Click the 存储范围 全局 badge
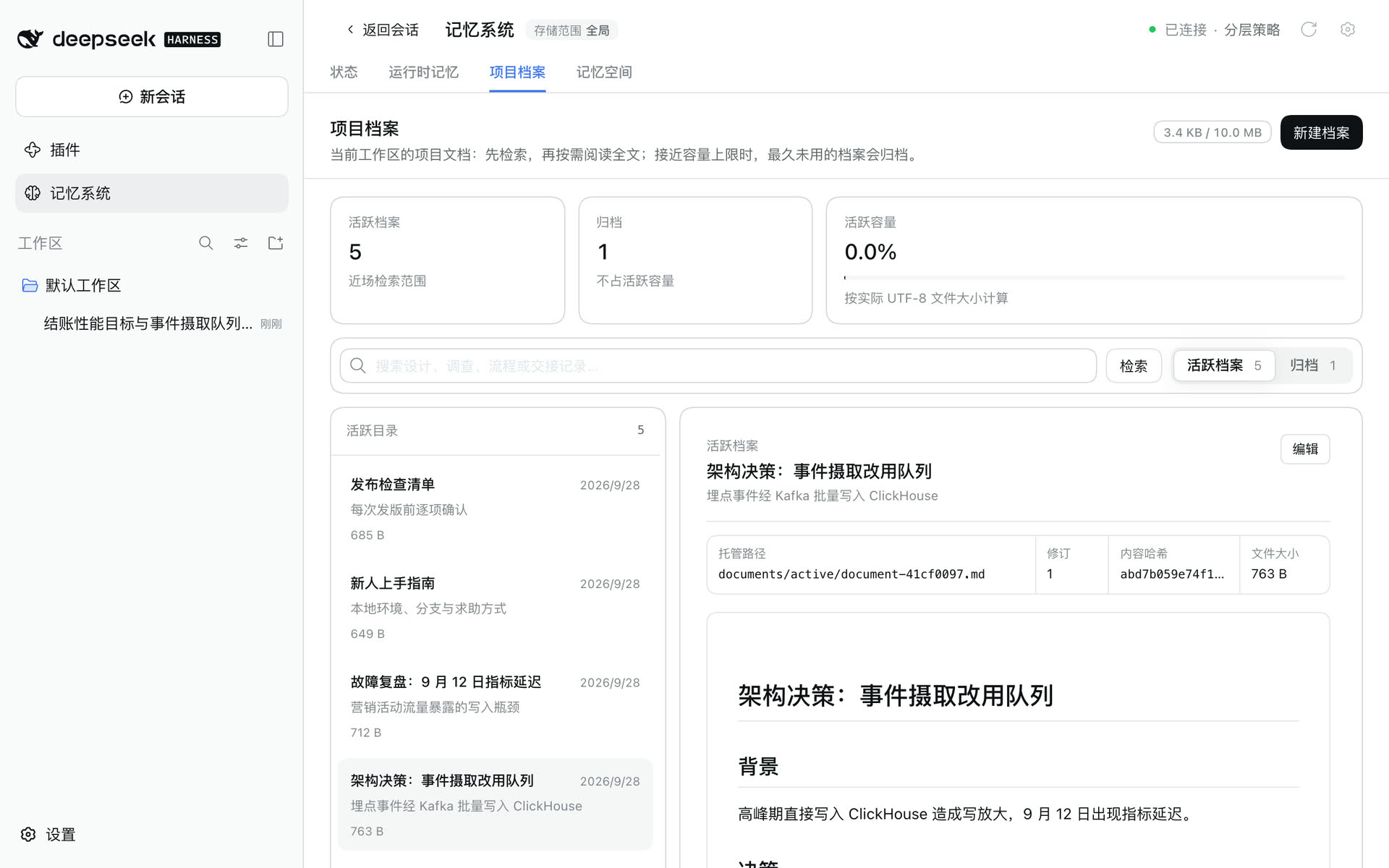 coord(572,30)
